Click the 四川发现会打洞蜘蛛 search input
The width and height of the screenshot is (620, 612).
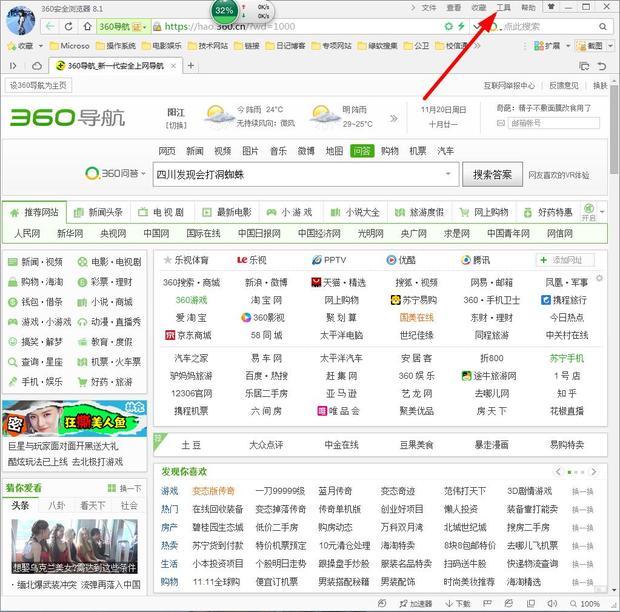coord(306,174)
